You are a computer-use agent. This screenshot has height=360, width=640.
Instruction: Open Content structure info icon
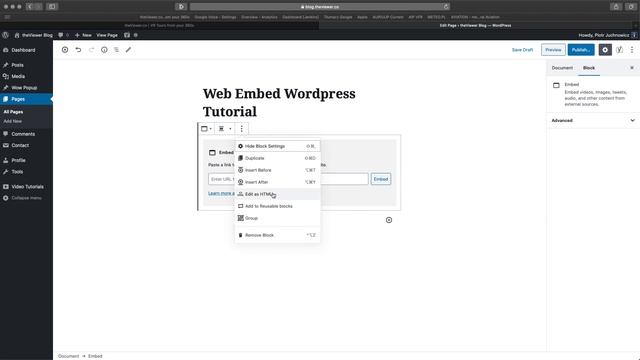tap(104, 50)
